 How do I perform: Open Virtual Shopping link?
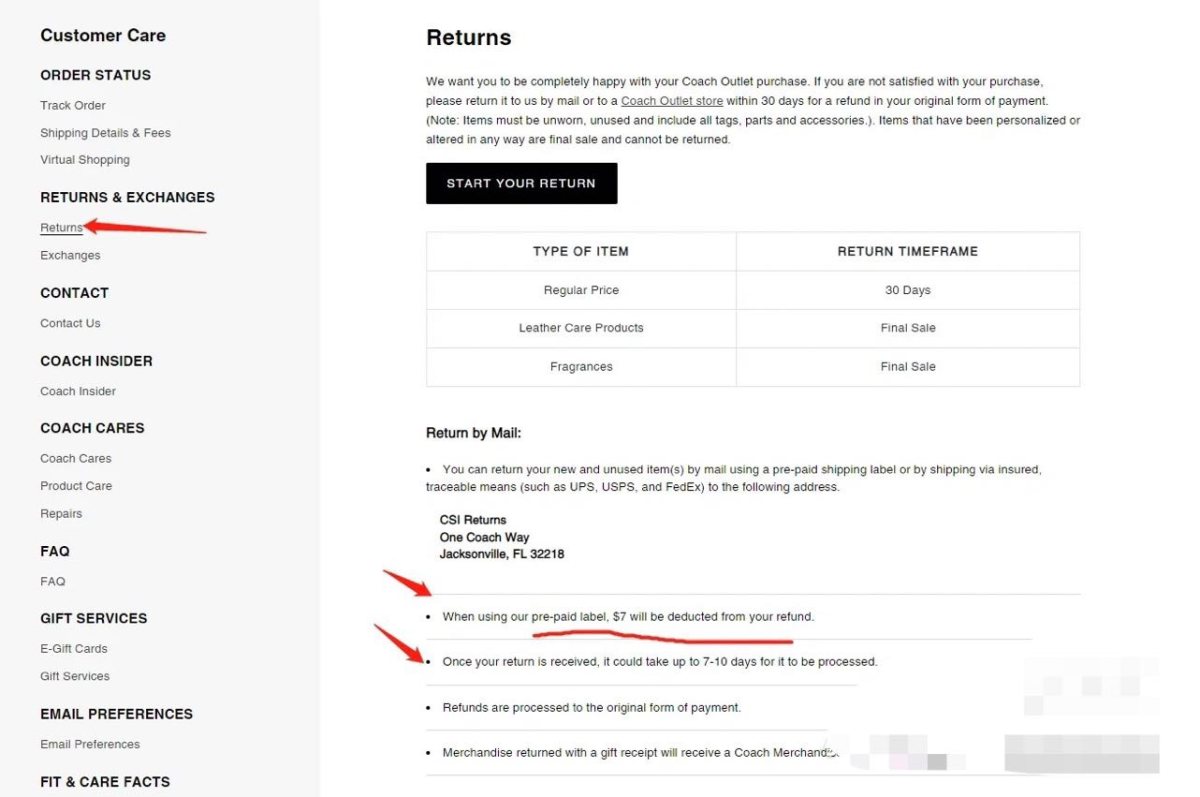(85, 160)
